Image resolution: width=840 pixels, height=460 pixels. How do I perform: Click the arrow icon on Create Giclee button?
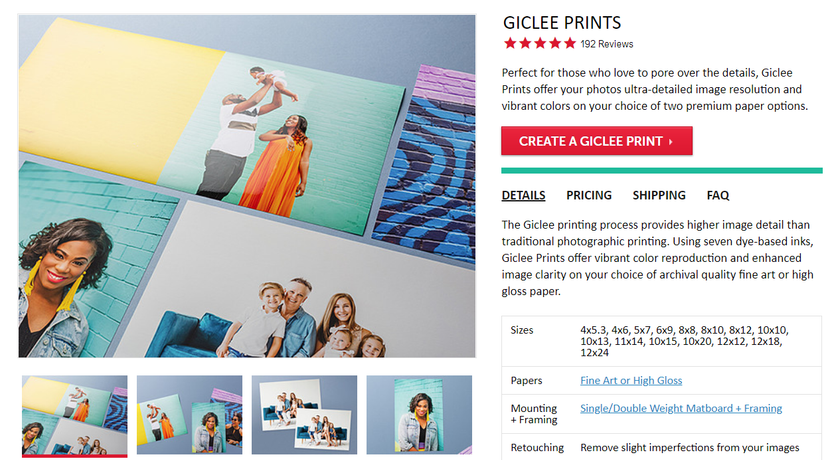pyautogui.click(x=671, y=141)
